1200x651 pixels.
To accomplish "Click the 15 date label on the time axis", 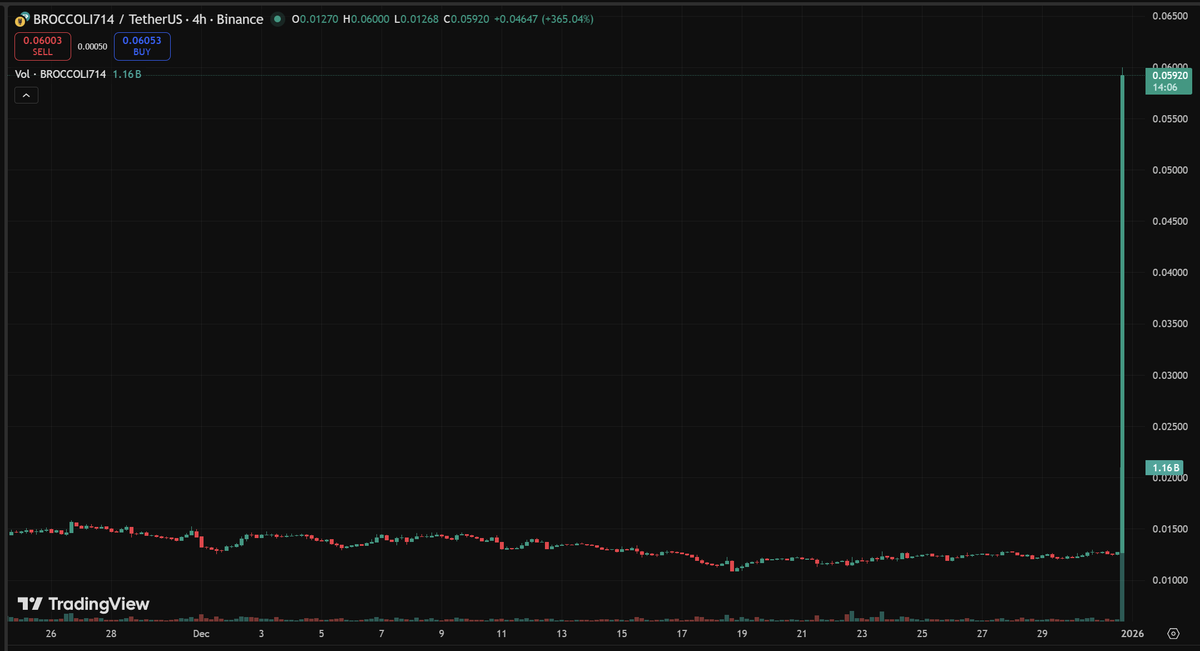I will point(621,634).
